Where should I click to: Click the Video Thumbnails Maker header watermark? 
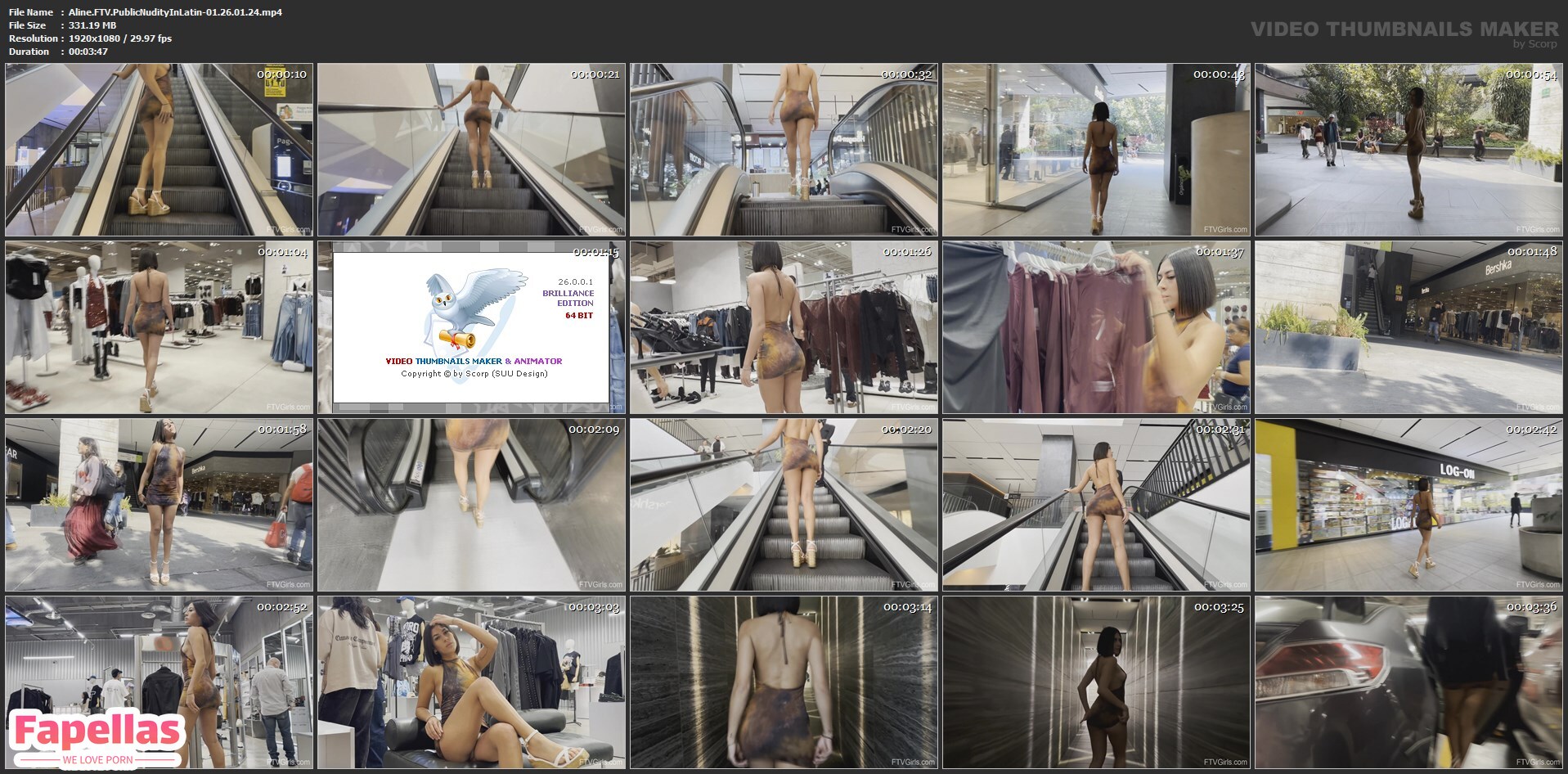coord(1404,31)
